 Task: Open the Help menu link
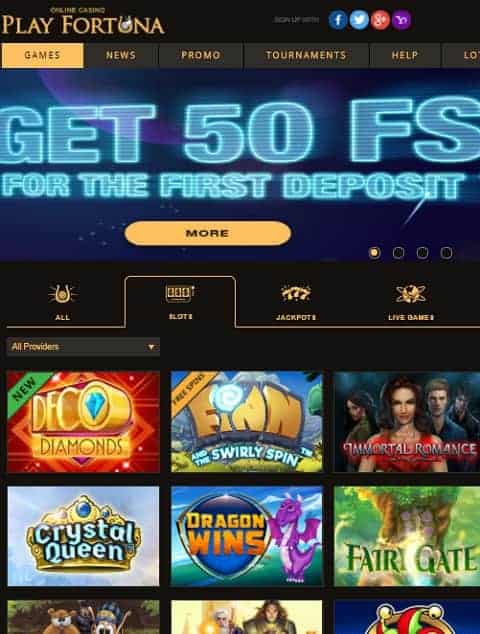pos(405,55)
